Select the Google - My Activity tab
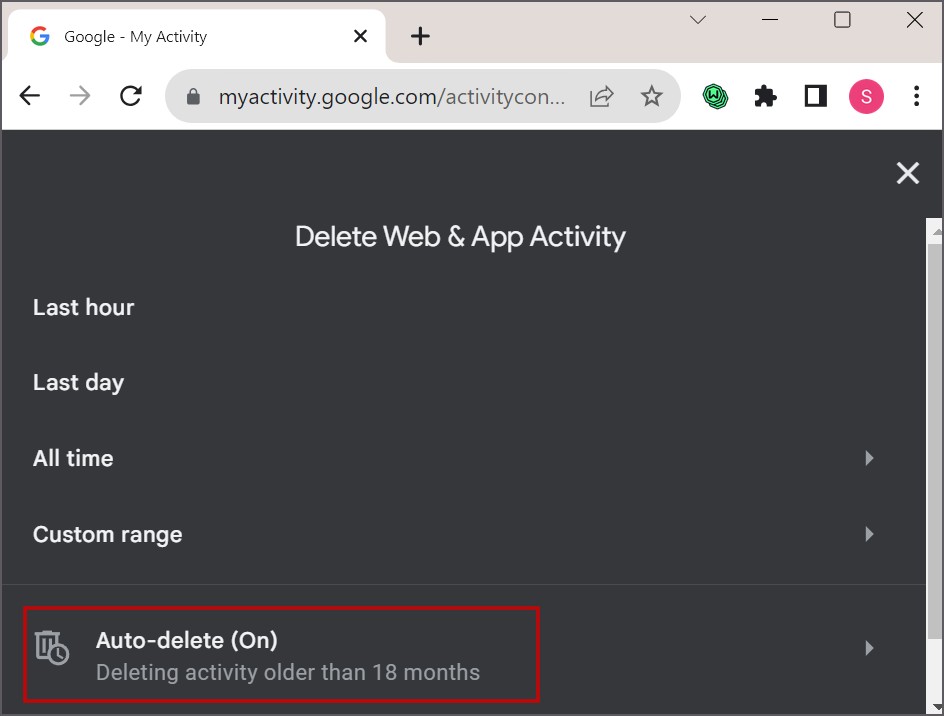This screenshot has height=716, width=944. pos(194,36)
